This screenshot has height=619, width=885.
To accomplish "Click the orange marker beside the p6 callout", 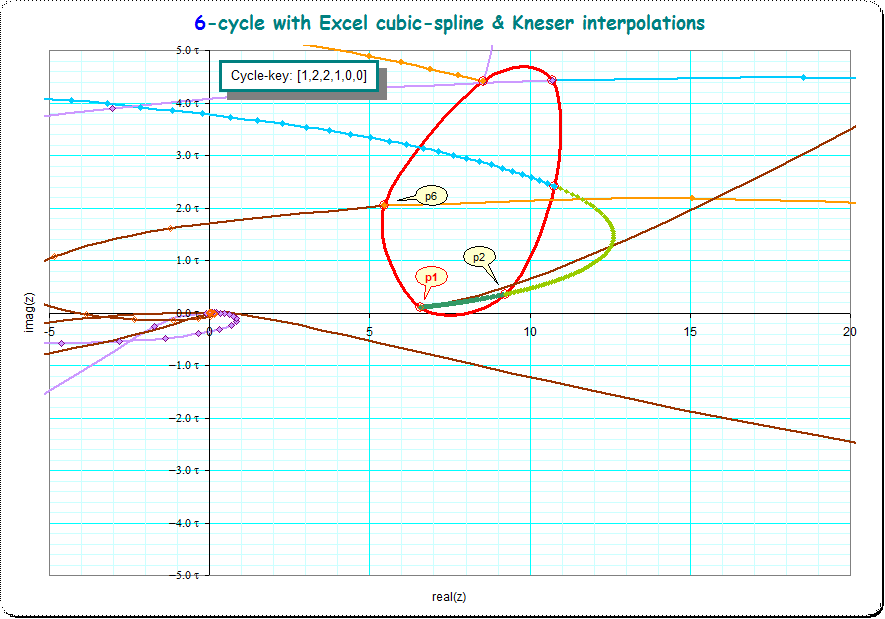I will pyautogui.click(x=384, y=205).
